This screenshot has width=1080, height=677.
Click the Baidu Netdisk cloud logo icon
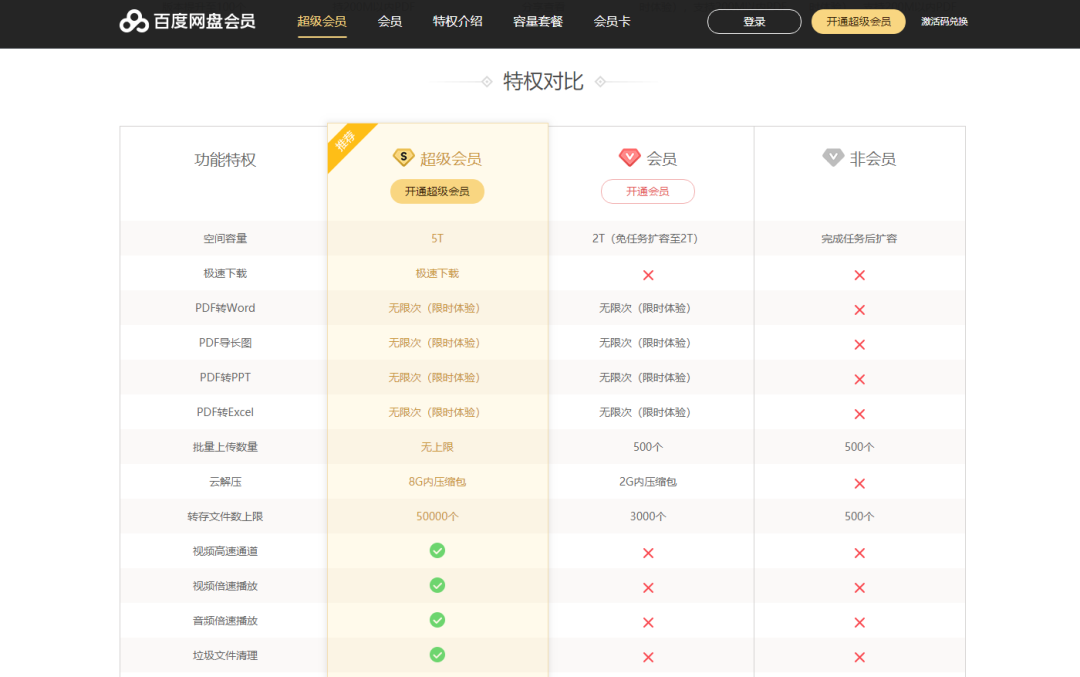pos(134,21)
